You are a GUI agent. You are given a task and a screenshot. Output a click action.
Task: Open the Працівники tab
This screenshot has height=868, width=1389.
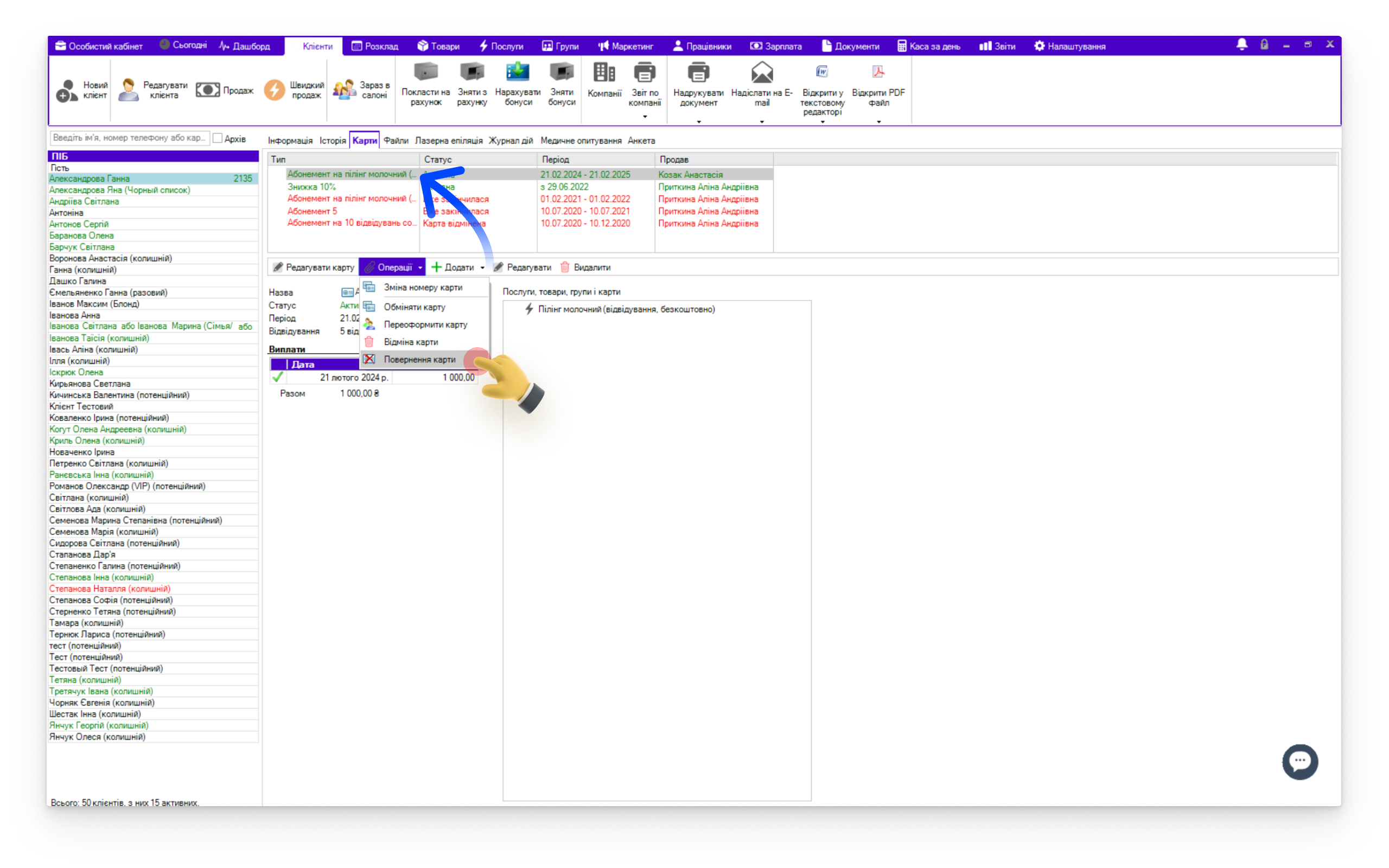tap(702, 46)
